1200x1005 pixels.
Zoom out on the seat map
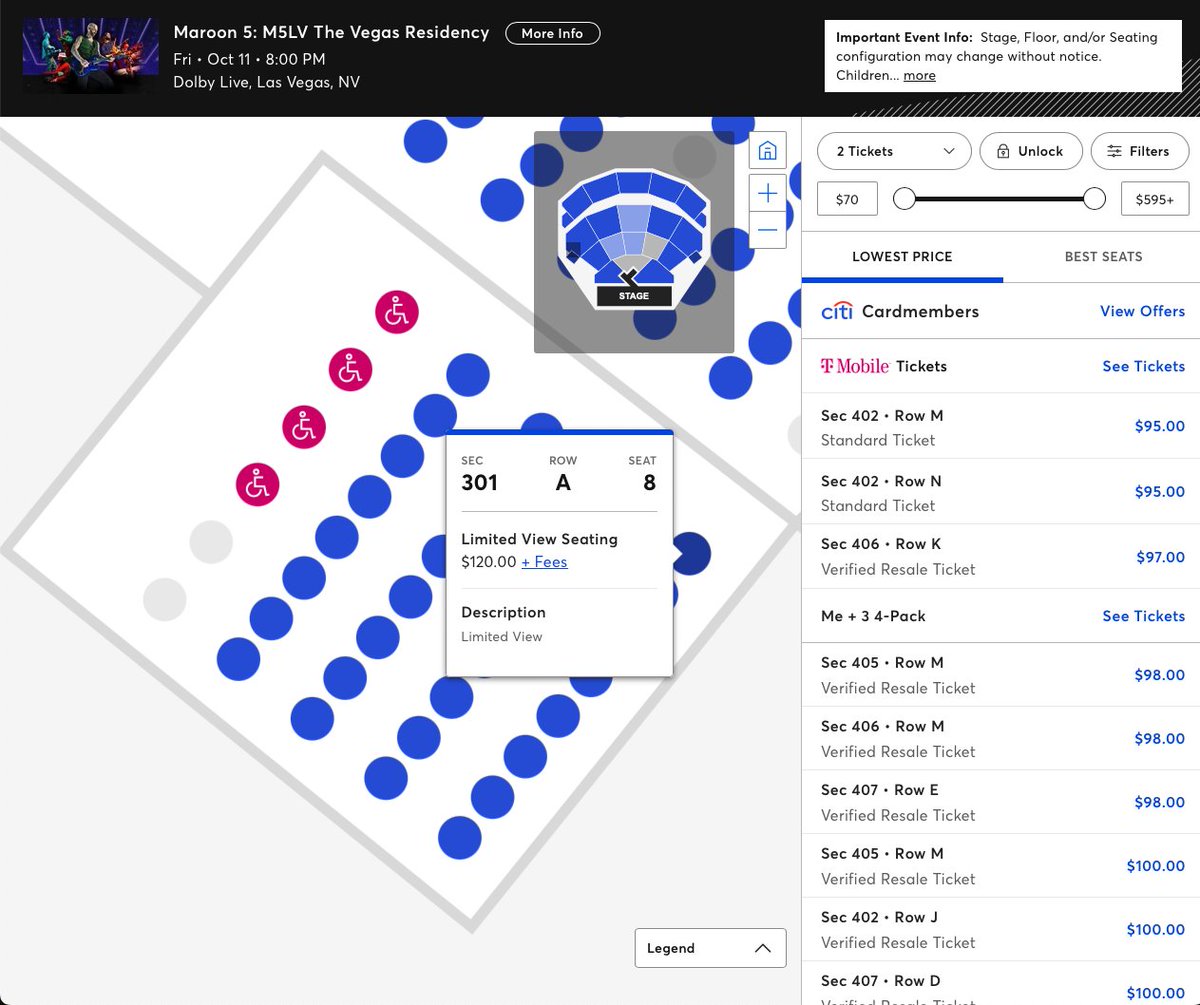click(x=768, y=231)
